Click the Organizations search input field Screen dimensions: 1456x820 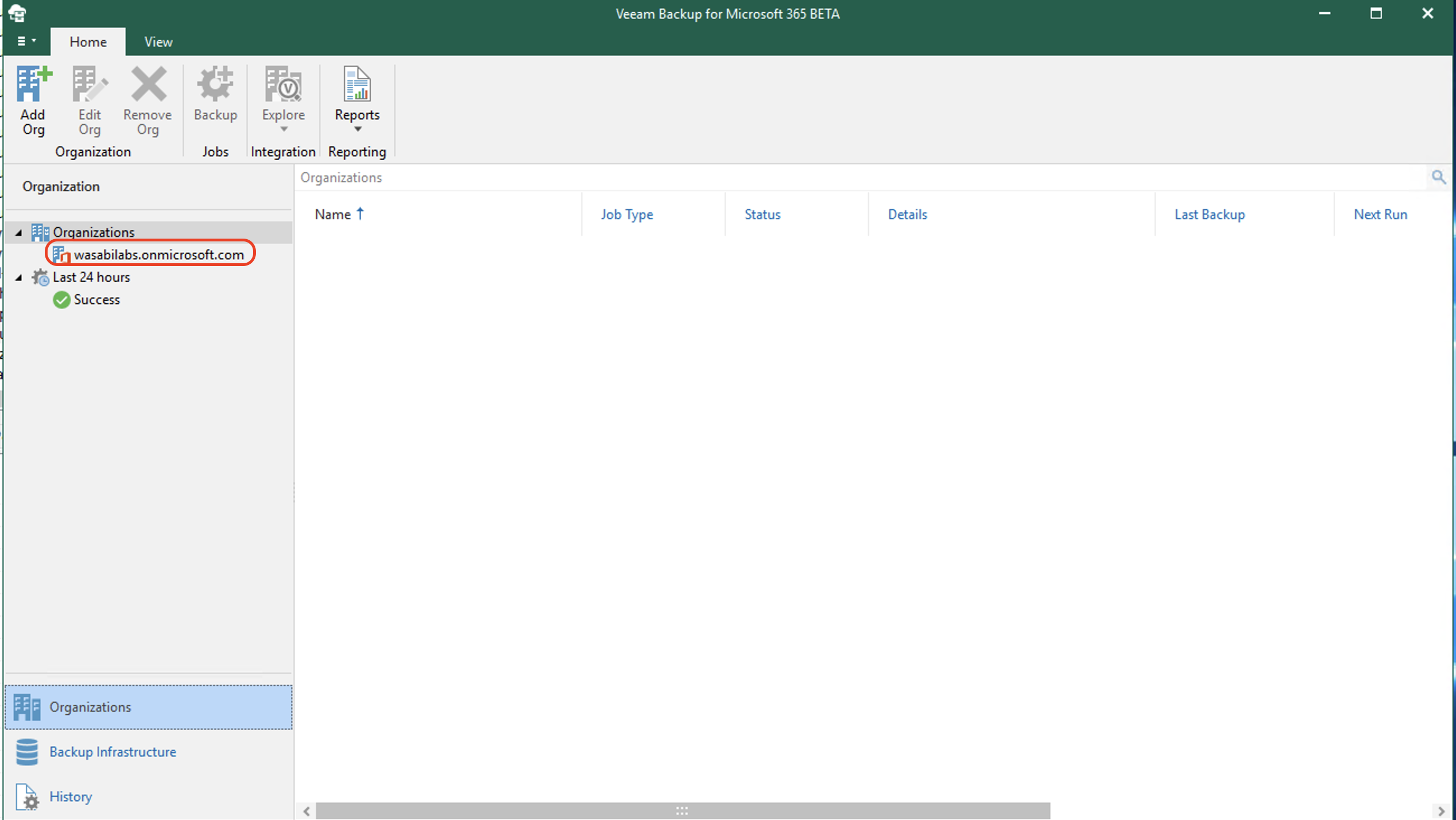(860, 178)
